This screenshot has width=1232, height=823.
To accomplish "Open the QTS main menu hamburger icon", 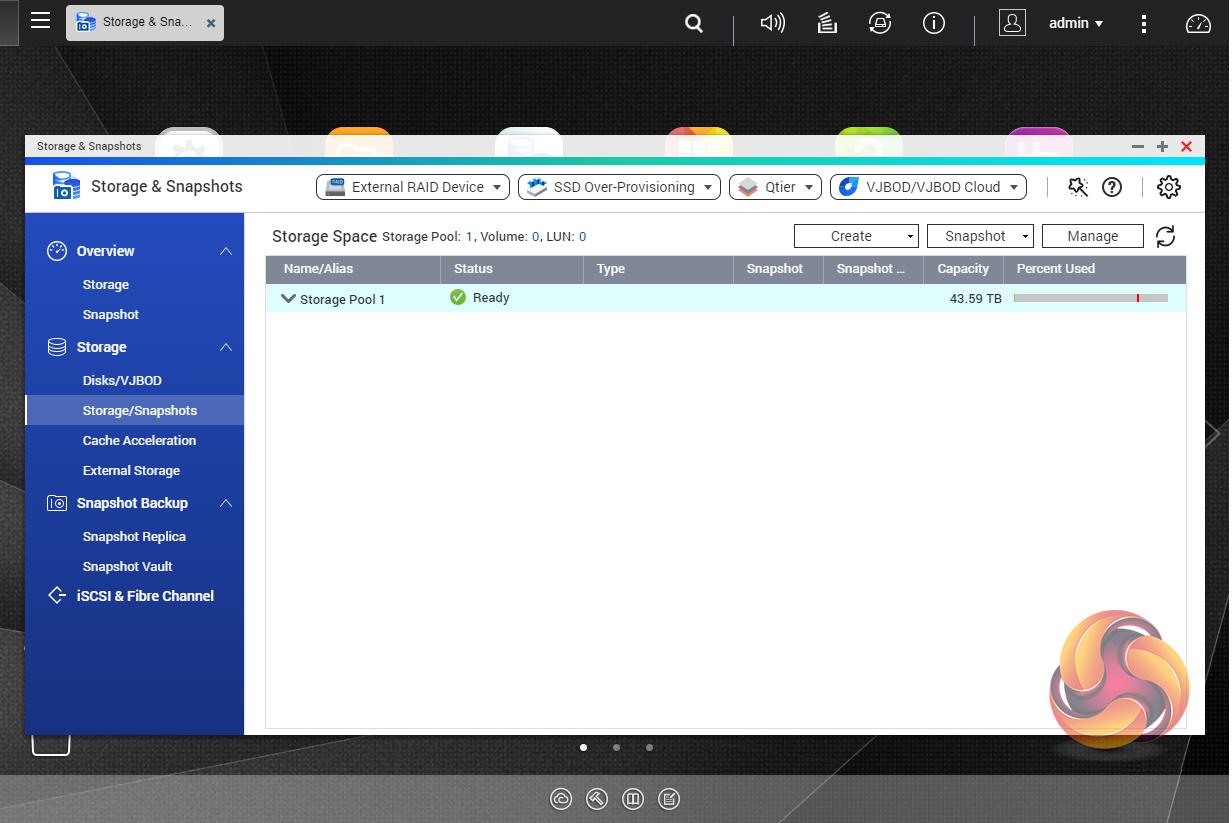I will [40, 21].
